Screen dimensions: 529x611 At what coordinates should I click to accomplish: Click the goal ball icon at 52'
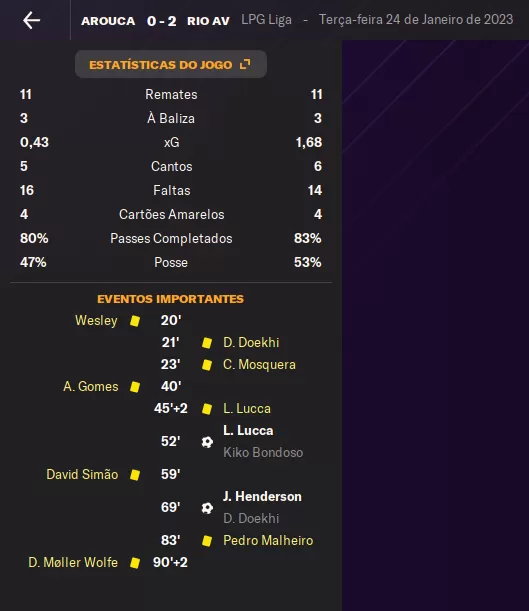pos(207,442)
